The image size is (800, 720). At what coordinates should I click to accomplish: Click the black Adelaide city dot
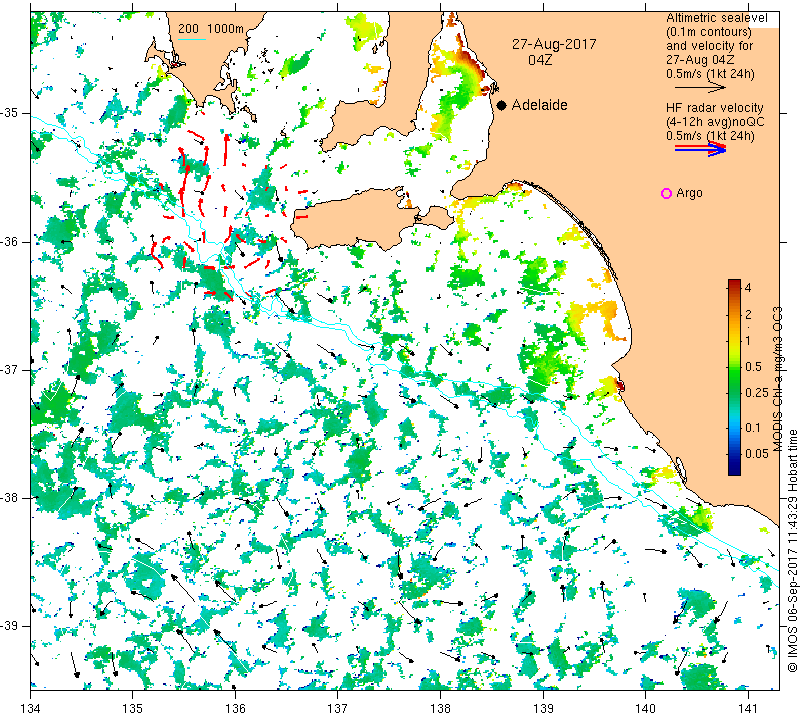[502, 105]
